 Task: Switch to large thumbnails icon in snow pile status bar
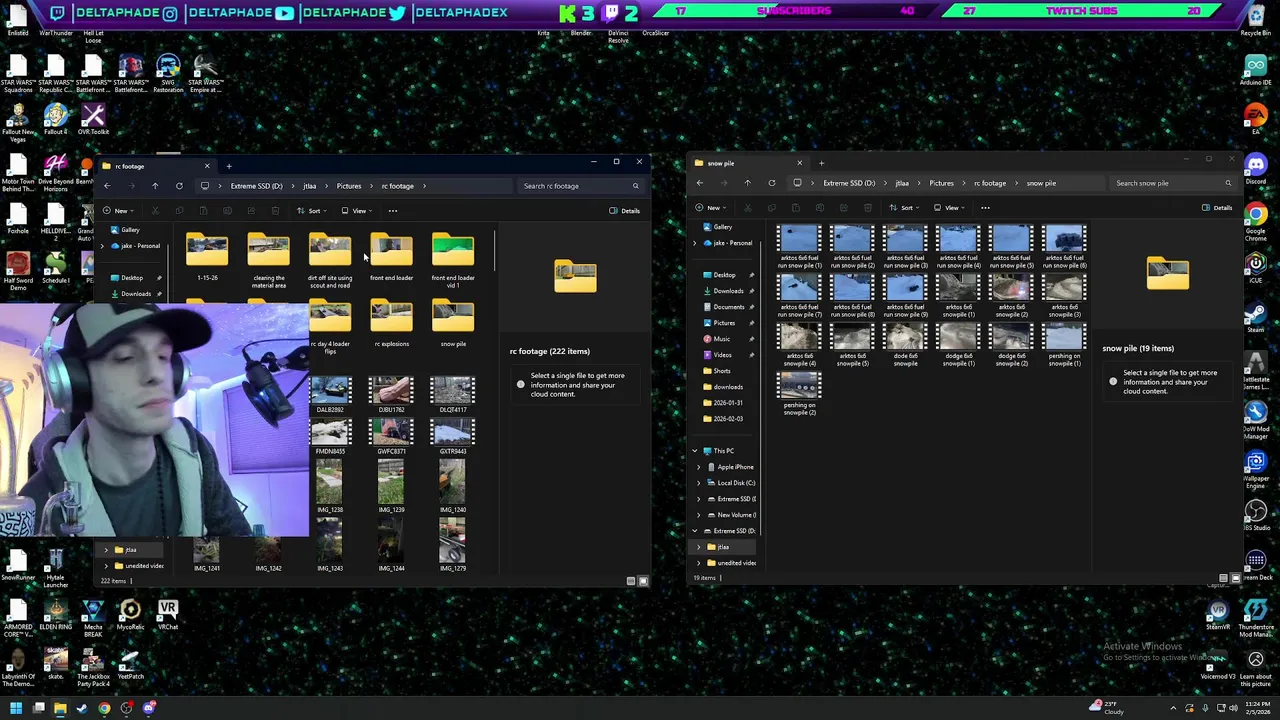click(x=1236, y=578)
